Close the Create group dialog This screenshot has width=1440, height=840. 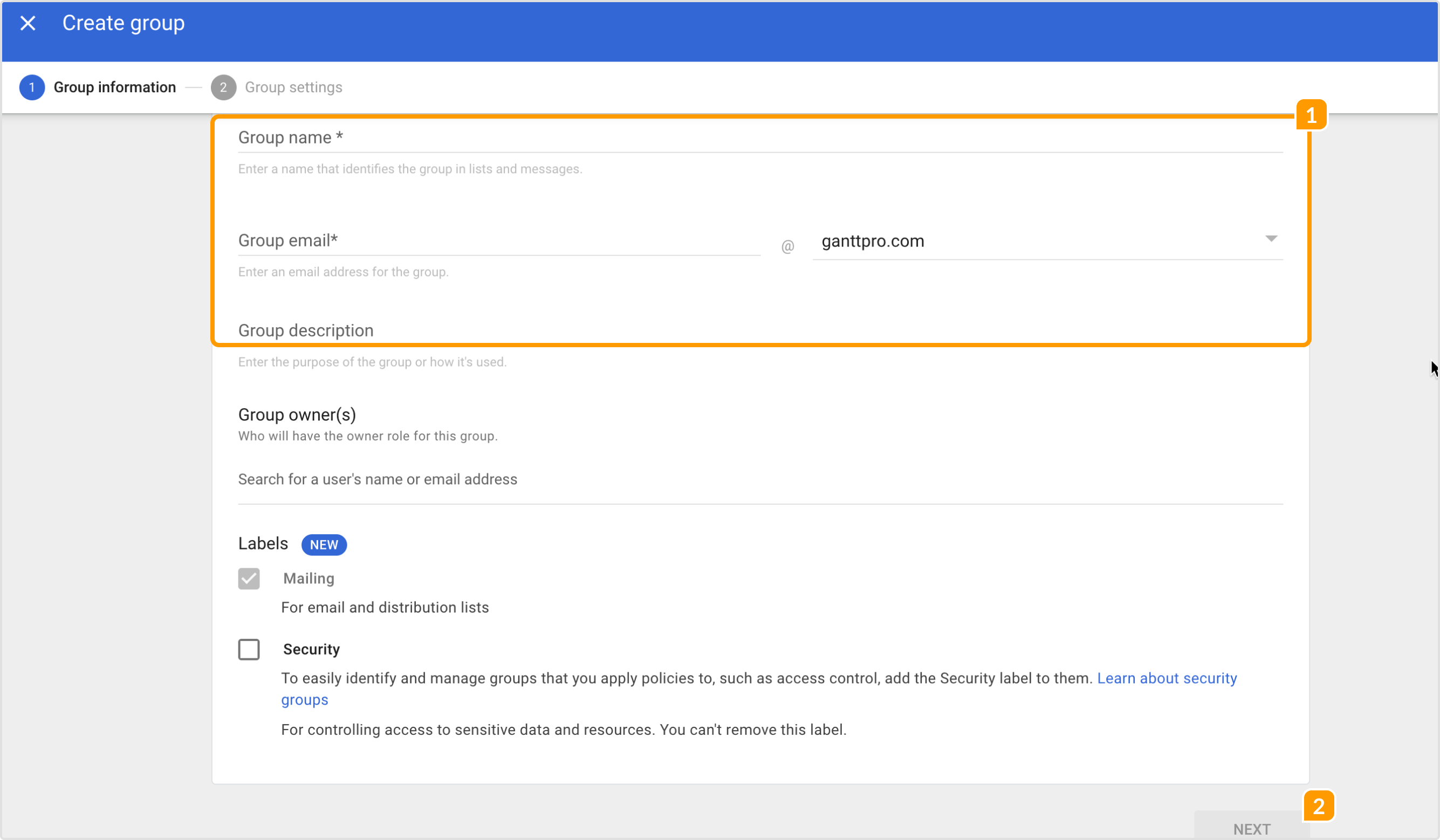click(28, 23)
